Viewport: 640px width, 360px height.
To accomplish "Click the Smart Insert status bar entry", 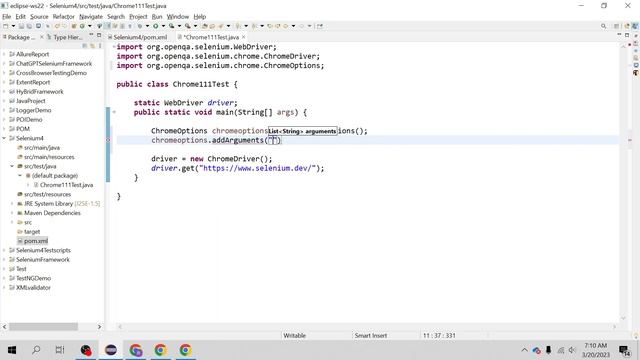I will click(371, 336).
